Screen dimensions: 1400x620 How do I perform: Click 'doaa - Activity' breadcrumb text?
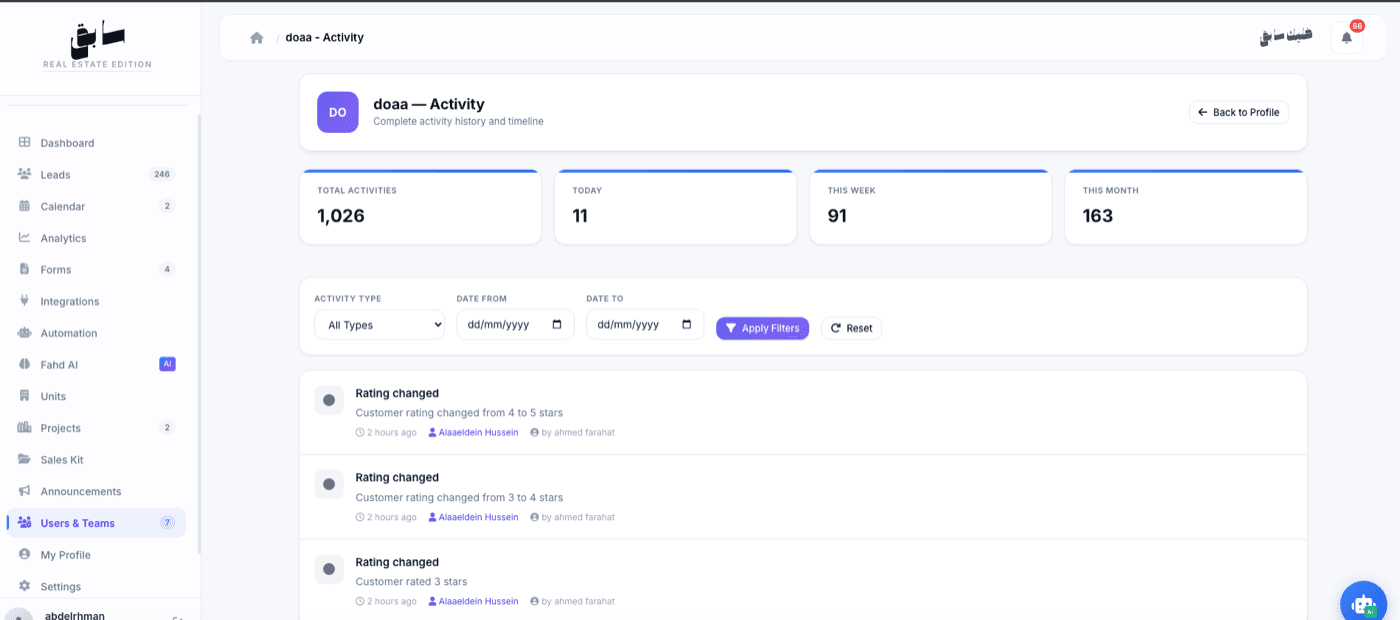point(324,38)
